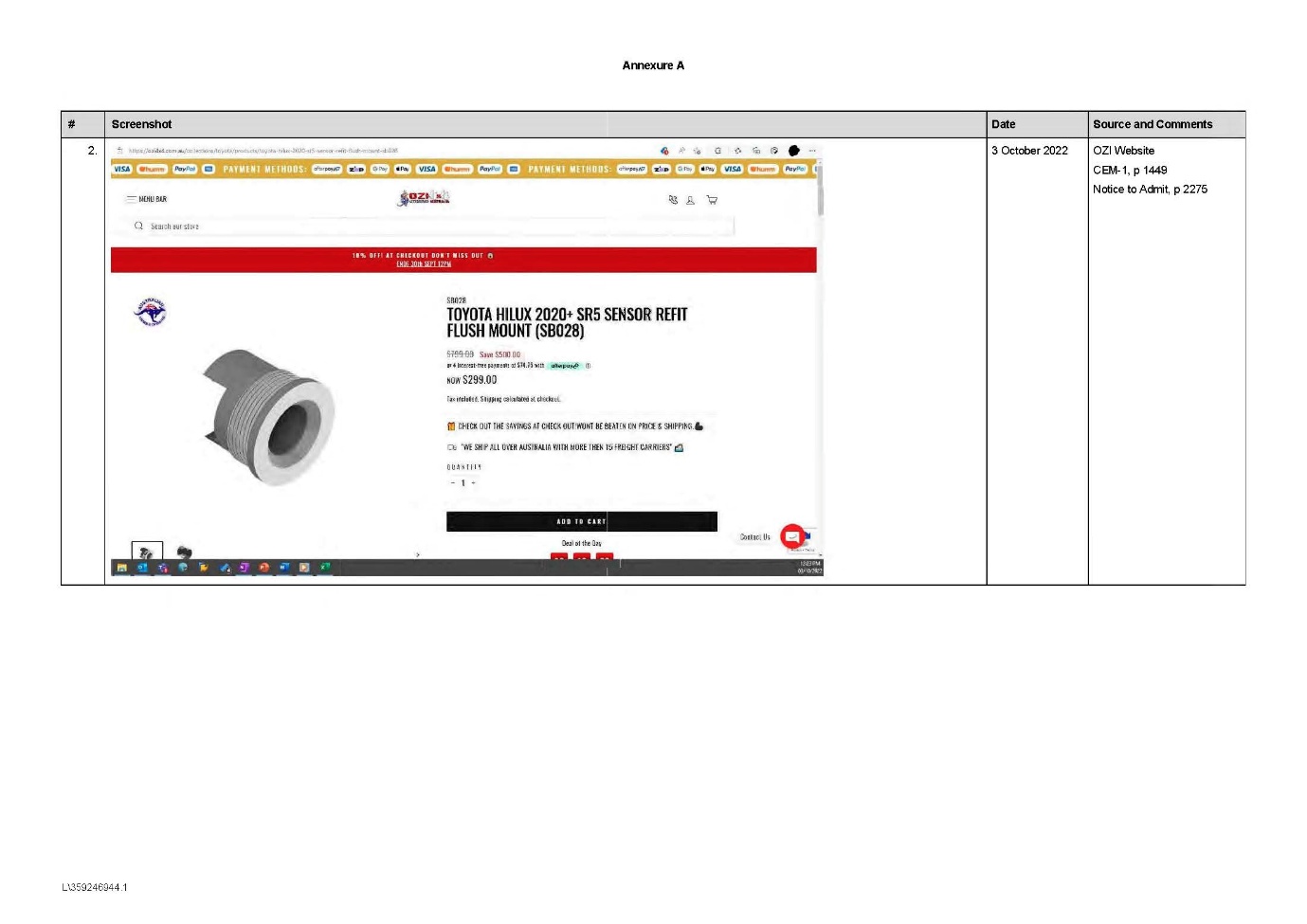This screenshot has width=1307, height=924.
Task: Click the Australian kangaroo badge above the product image
Action: coord(150,312)
